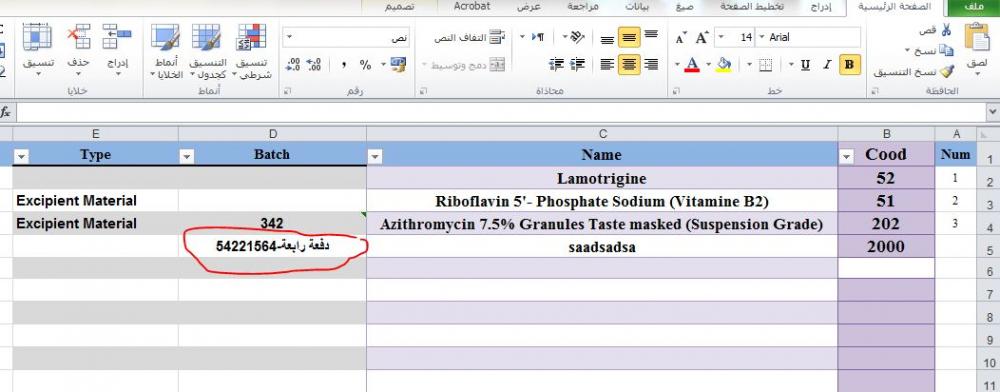This screenshot has height=392, width=1000.
Task: Open the Type column filter dropdown
Action: [20, 156]
